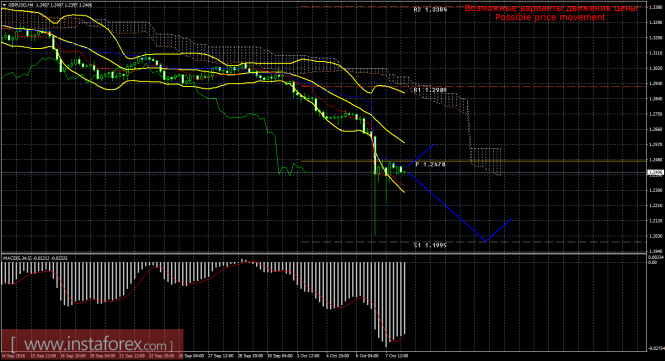Click the '28 Sep 20:00' time axis label
This screenshot has height=361, width=665.
coord(250,356)
